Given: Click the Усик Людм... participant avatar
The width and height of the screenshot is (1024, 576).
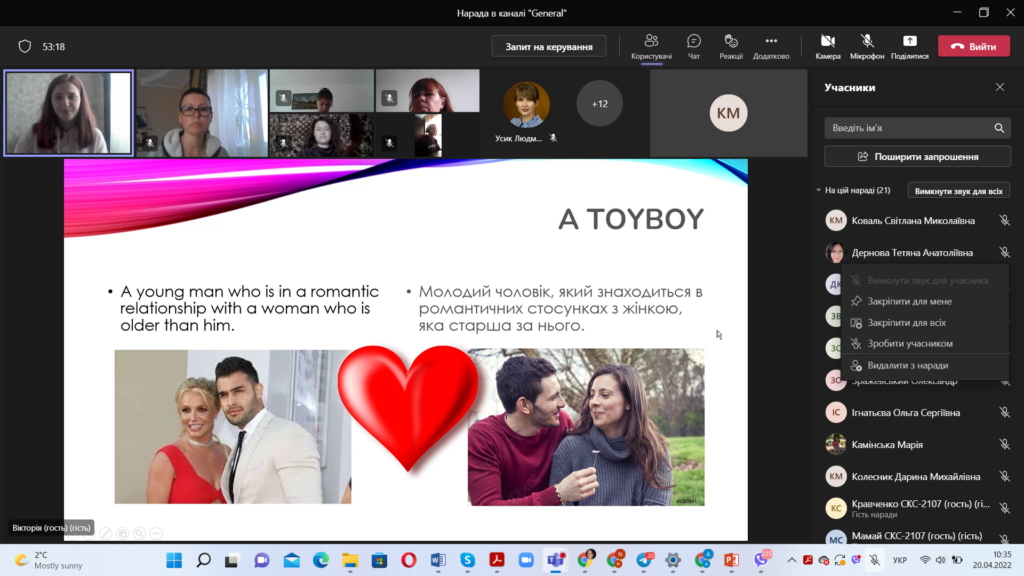Looking at the screenshot, I should tap(526, 104).
